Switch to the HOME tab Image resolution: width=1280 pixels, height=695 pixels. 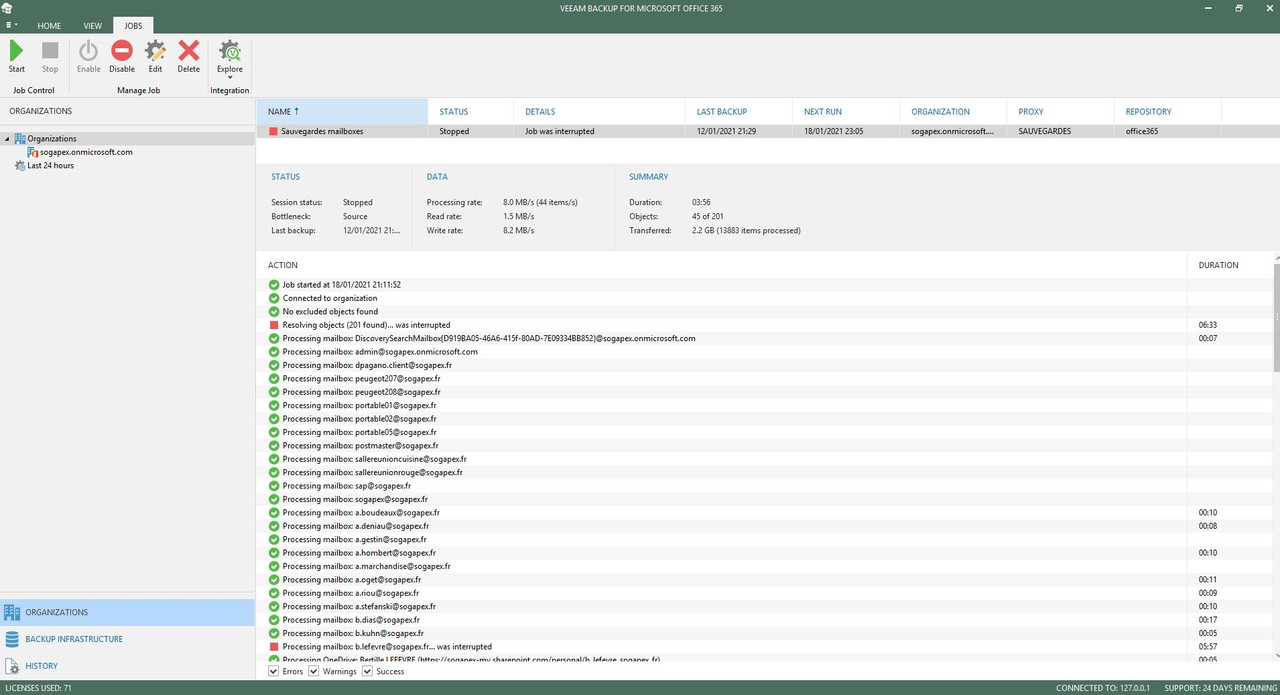pos(49,25)
